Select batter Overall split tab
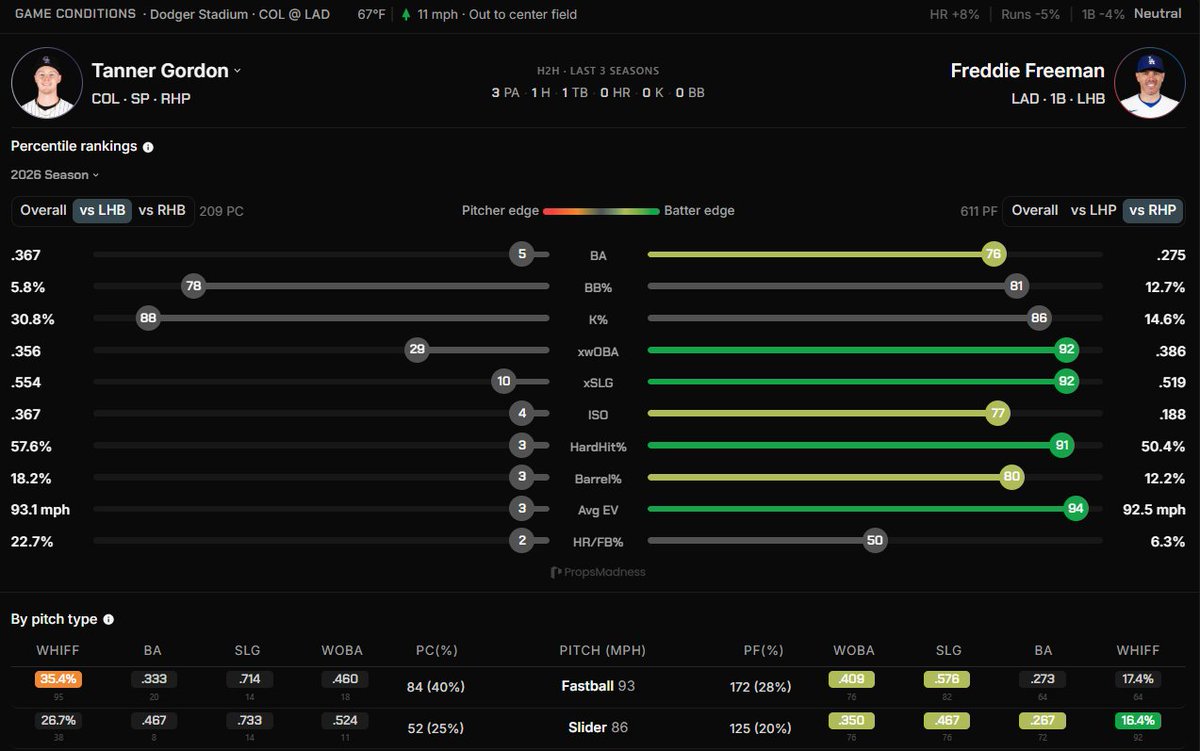 point(1034,210)
